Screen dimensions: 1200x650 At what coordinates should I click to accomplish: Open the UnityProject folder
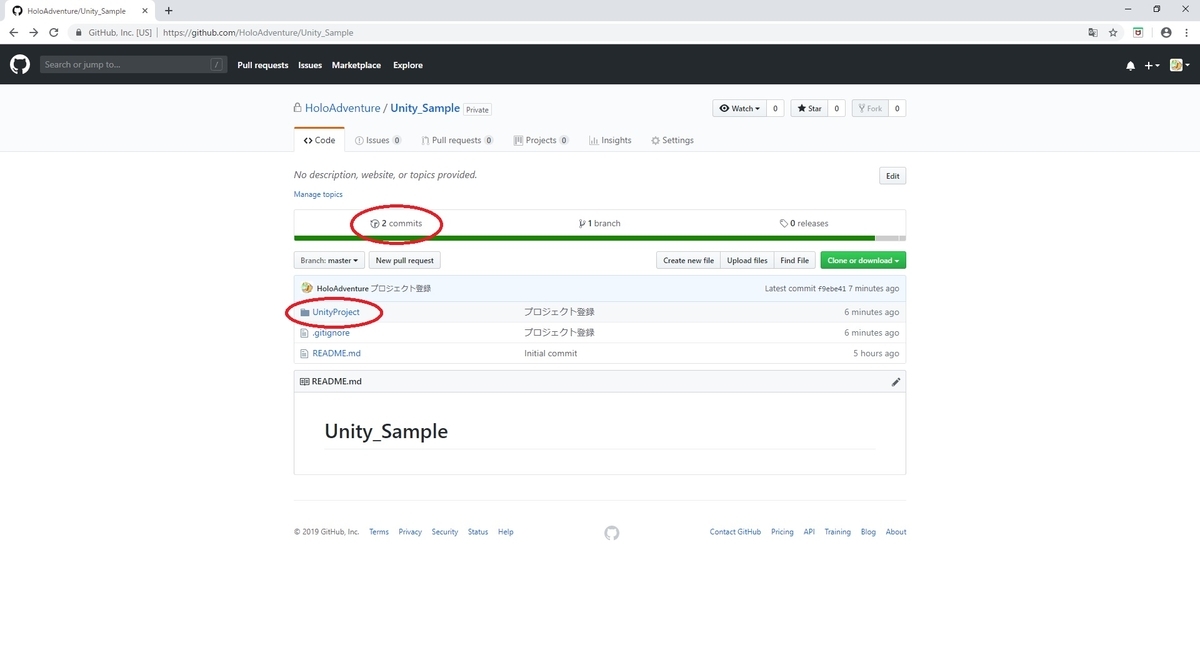point(336,312)
